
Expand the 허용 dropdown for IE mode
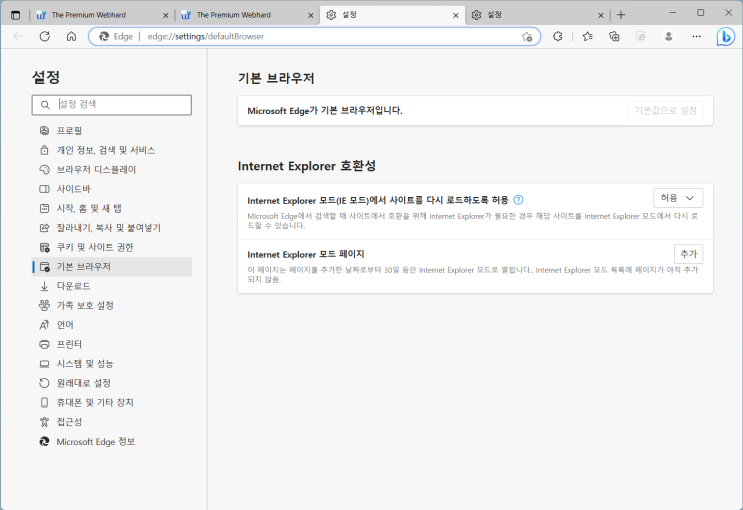pyautogui.click(x=678, y=198)
